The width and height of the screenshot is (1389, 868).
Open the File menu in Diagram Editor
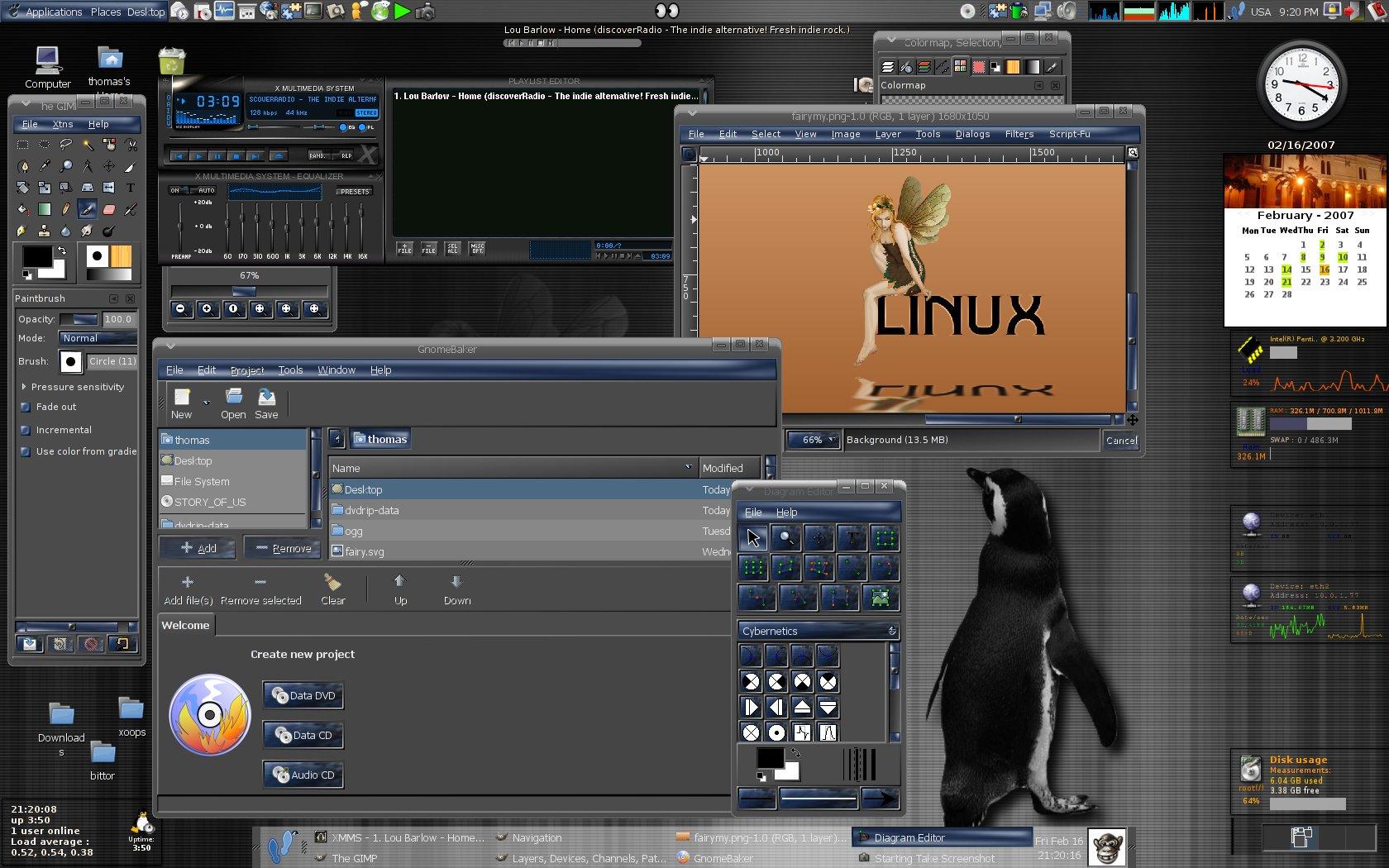point(753,513)
